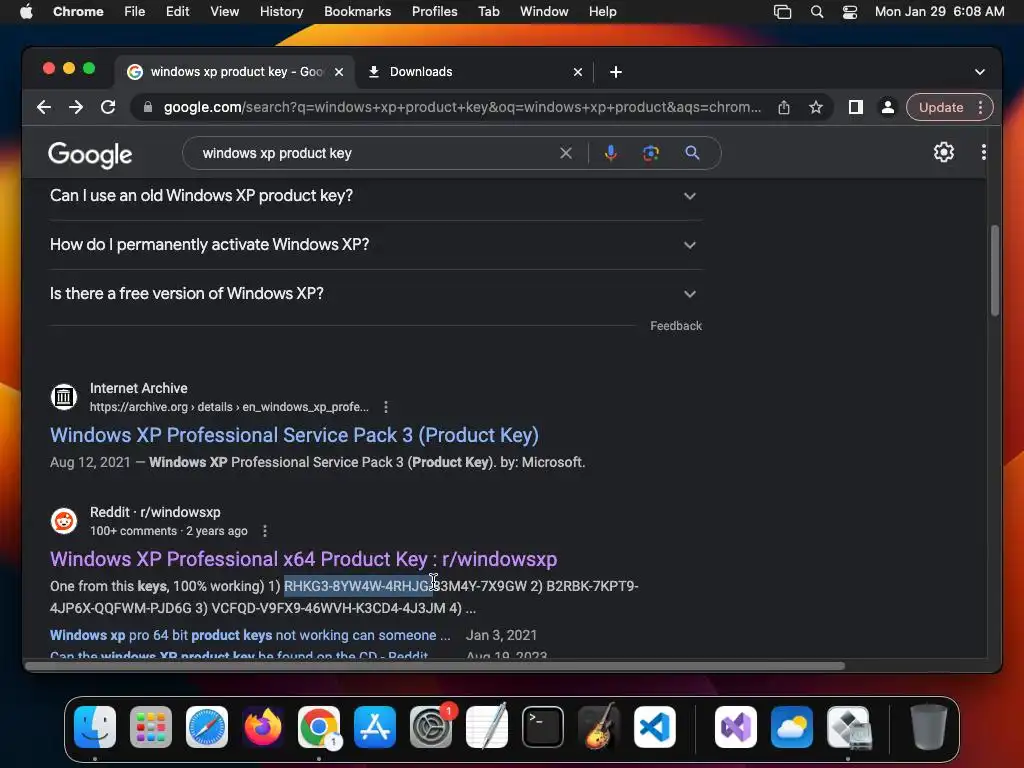Expand 'Is there a free version of Windows XP?'
The height and width of the screenshot is (768, 1024).
click(376, 293)
